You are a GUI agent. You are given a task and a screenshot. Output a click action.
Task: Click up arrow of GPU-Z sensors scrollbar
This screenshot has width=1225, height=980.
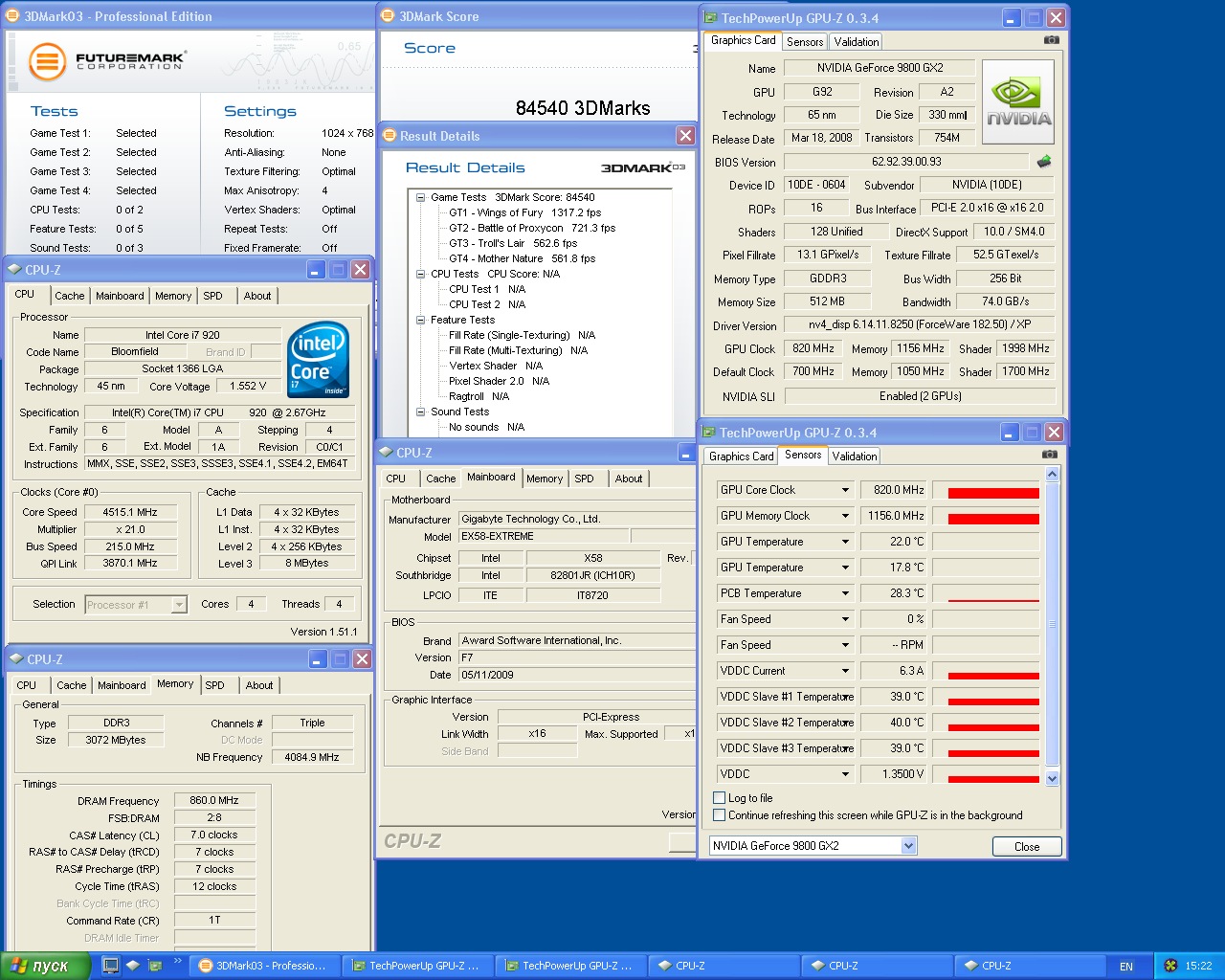(x=1052, y=475)
